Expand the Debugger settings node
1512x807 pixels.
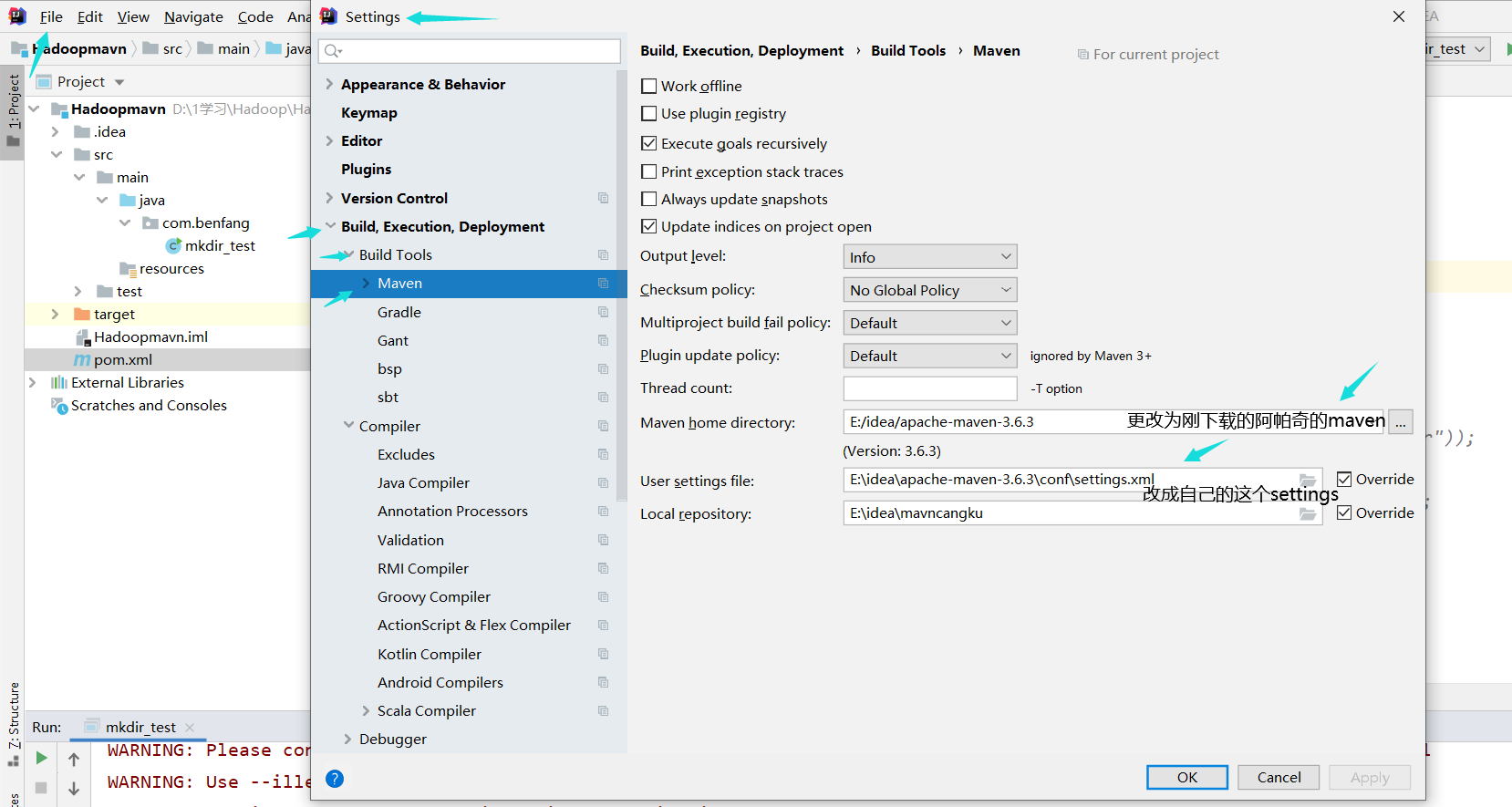(347, 739)
